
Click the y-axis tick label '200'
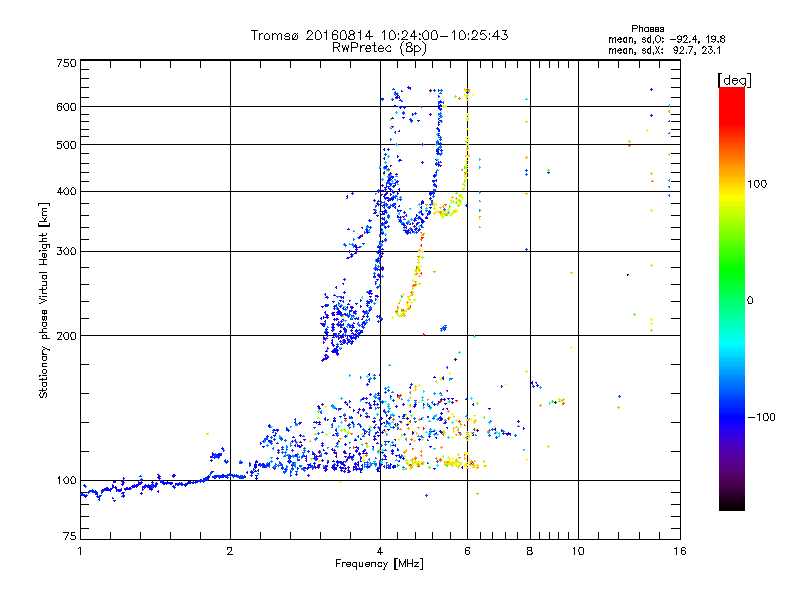[x=66, y=336]
